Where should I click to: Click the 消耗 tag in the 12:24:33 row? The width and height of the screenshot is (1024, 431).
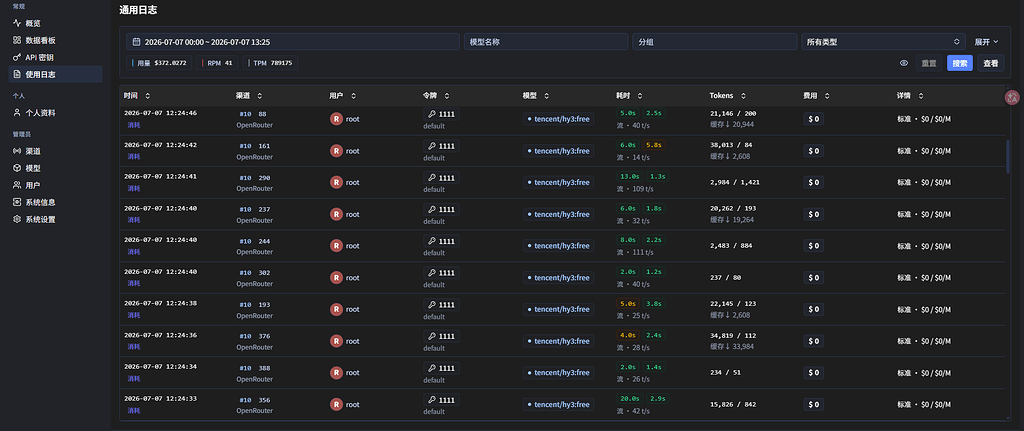pyautogui.click(x=134, y=411)
